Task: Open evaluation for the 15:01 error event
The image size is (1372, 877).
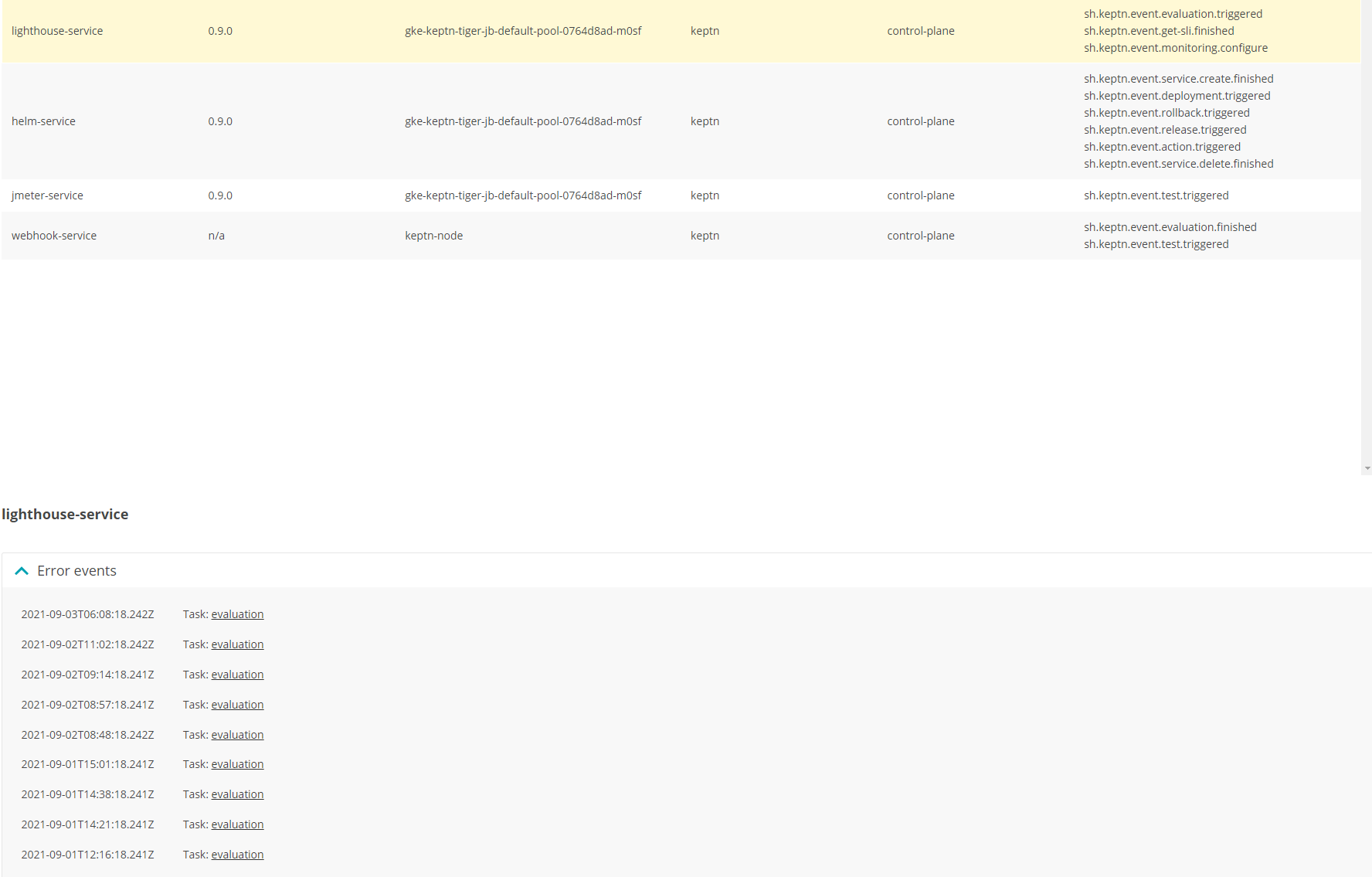Action: 236,763
